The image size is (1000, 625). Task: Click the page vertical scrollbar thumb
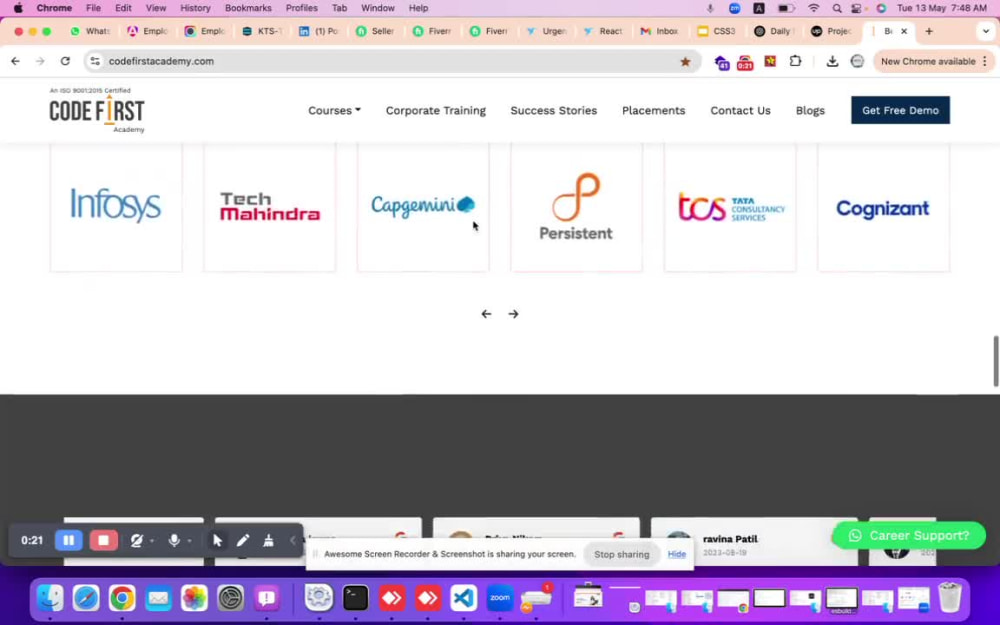tap(996, 361)
